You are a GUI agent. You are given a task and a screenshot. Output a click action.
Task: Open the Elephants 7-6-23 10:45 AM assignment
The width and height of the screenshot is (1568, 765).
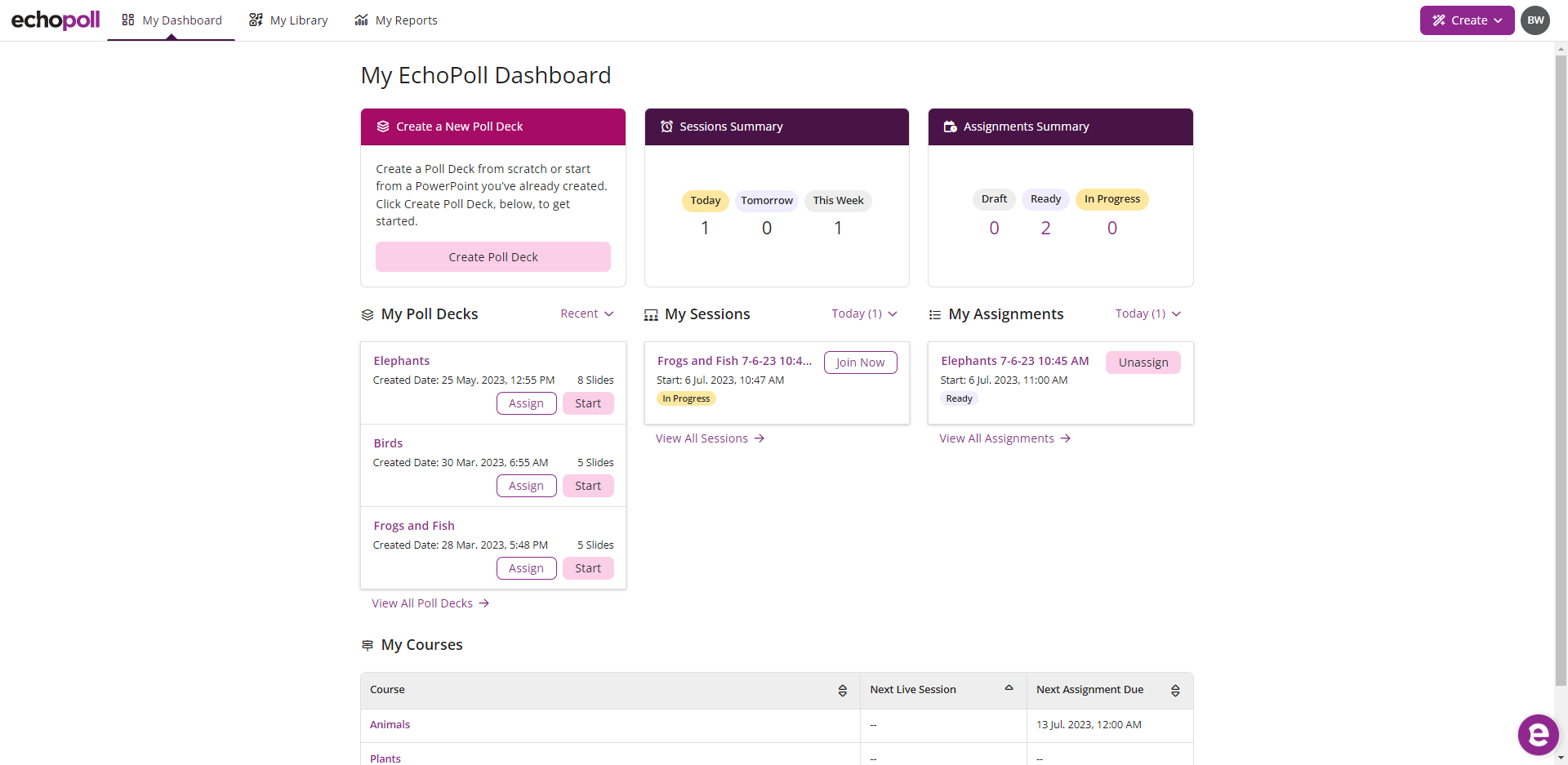(1015, 361)
